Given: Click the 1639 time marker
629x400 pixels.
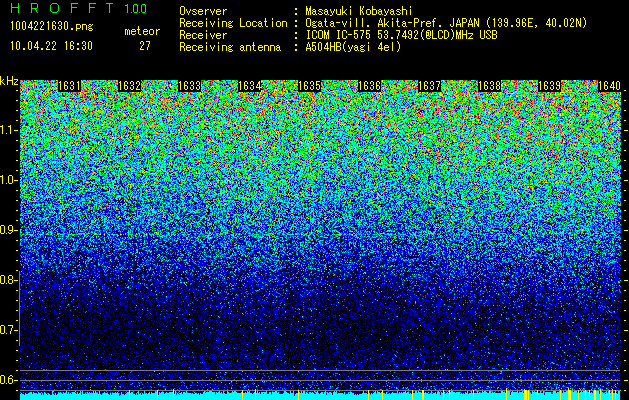Looking at the screenshot, I should 549,86.
